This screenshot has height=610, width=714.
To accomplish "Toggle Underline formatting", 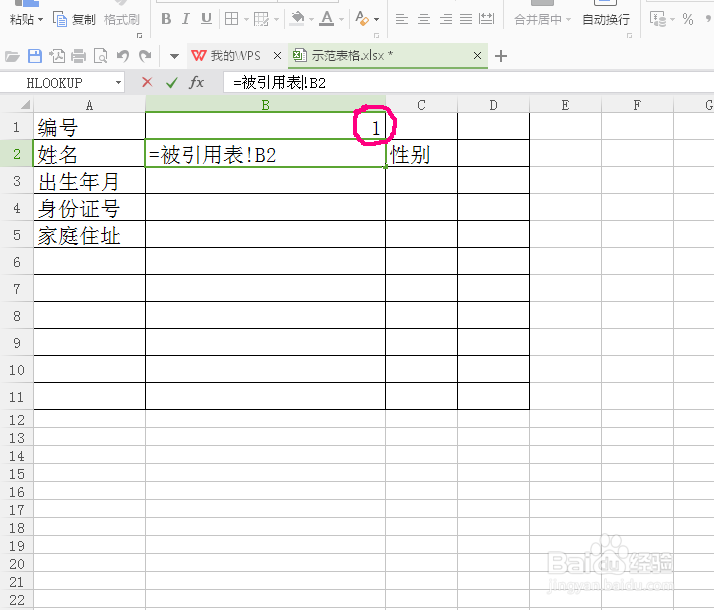I will pos(206,19).
